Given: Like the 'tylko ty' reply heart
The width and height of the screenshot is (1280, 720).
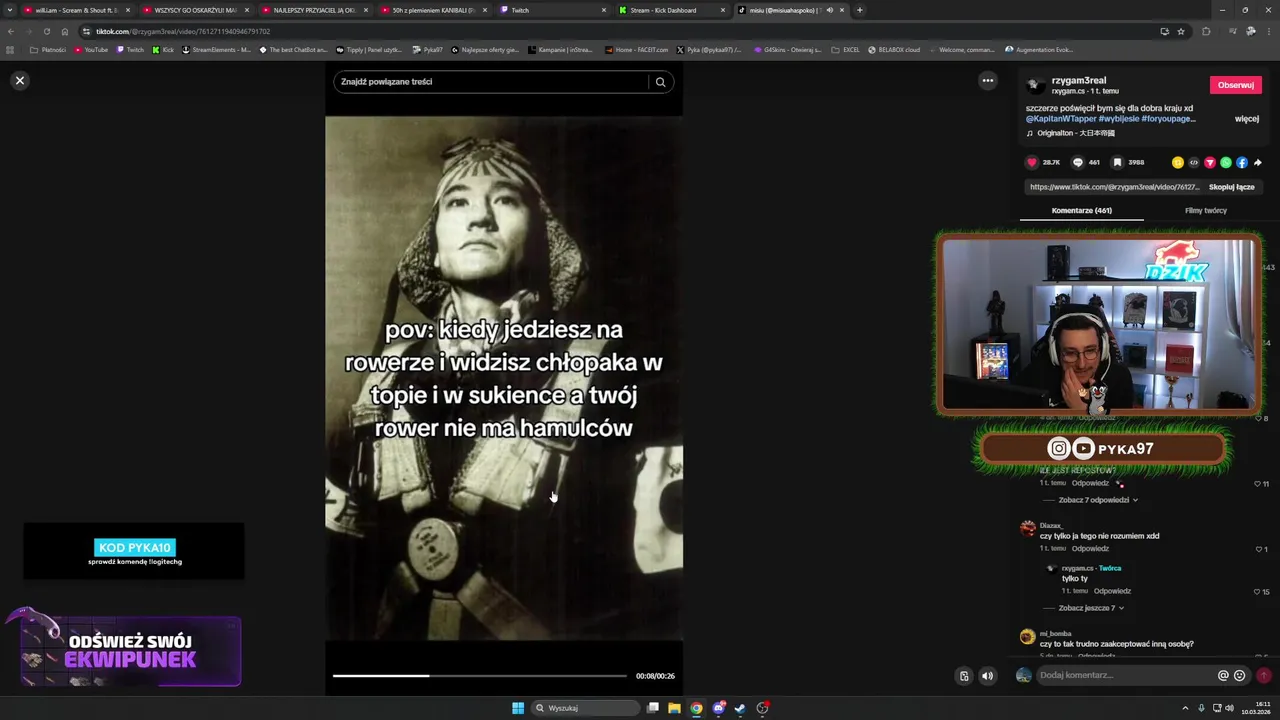Looking at the screenshot, I should tap(1258, 592).
